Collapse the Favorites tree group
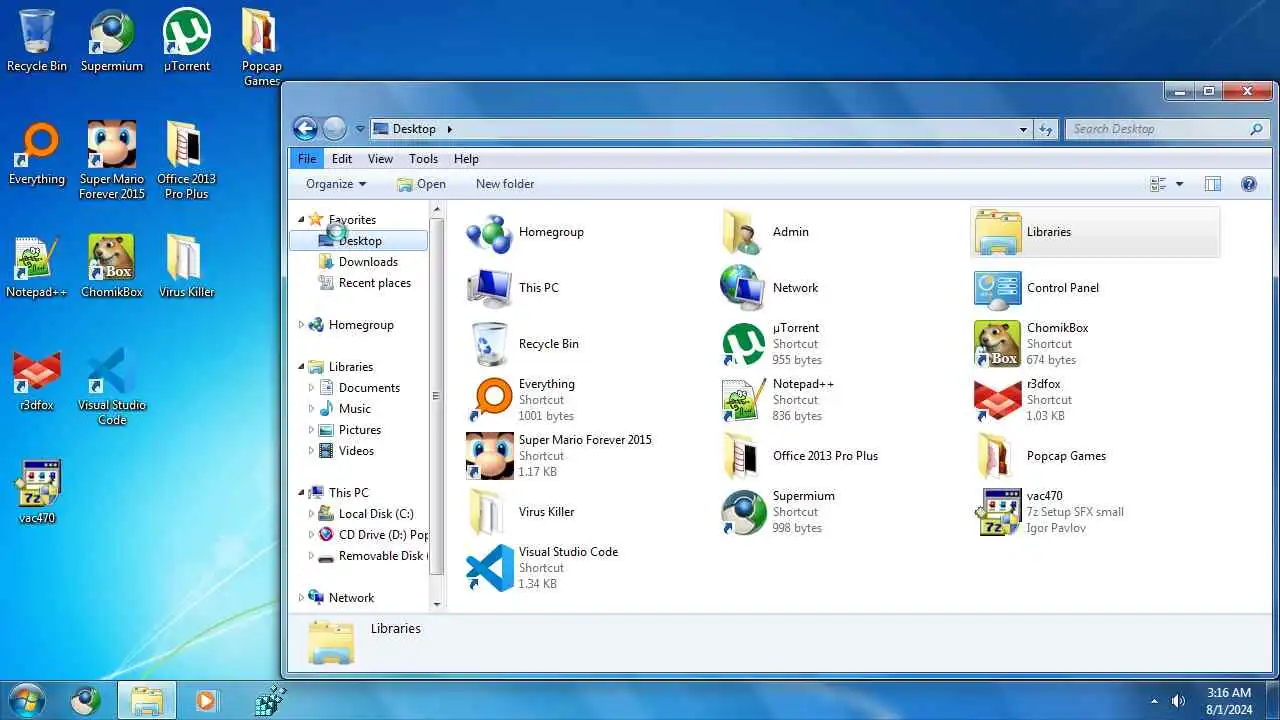The width and height of the screenshot is (1280, 720). click(x=301, y=219)
